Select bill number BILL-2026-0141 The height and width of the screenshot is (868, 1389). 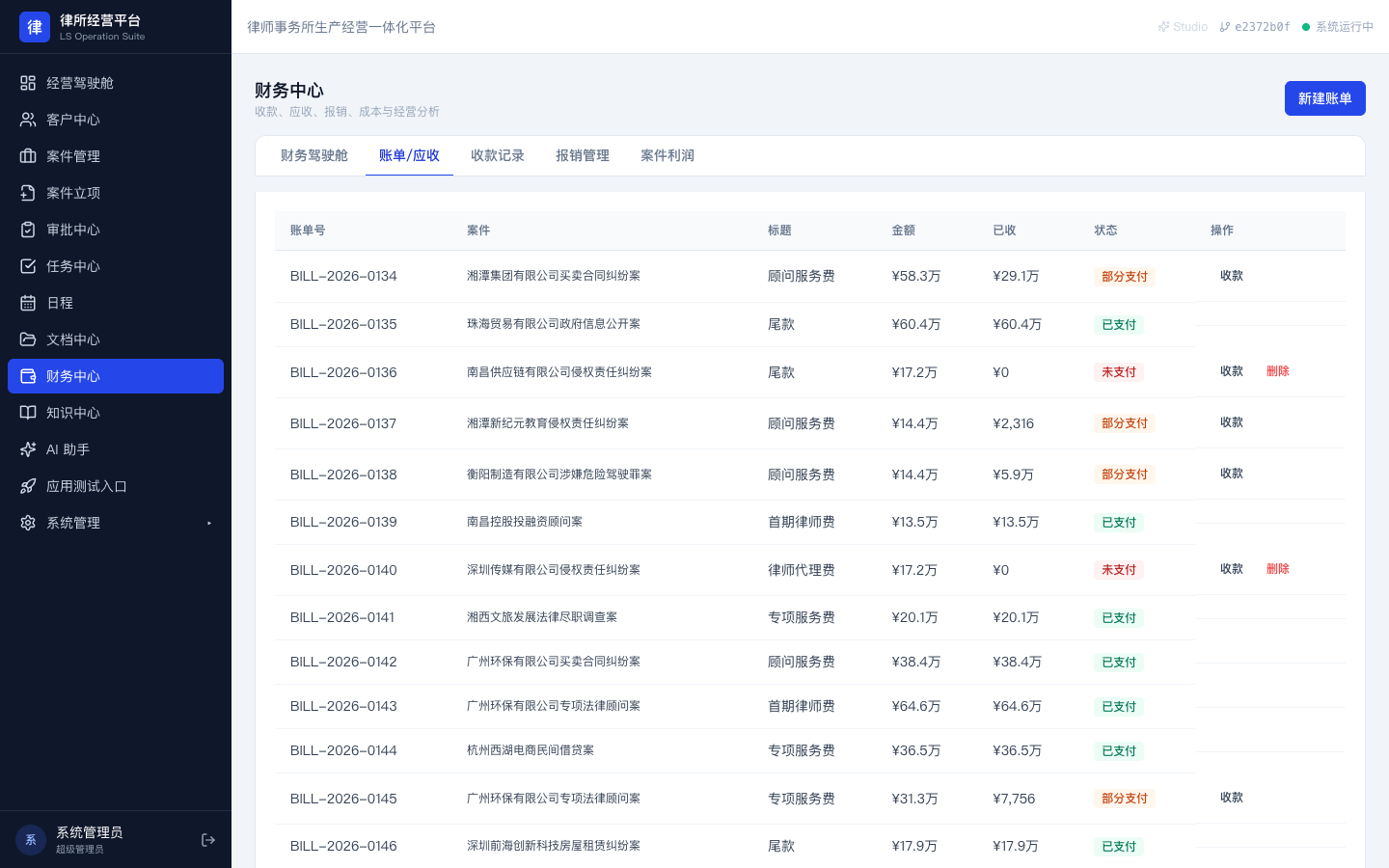[x=342, y=617]
